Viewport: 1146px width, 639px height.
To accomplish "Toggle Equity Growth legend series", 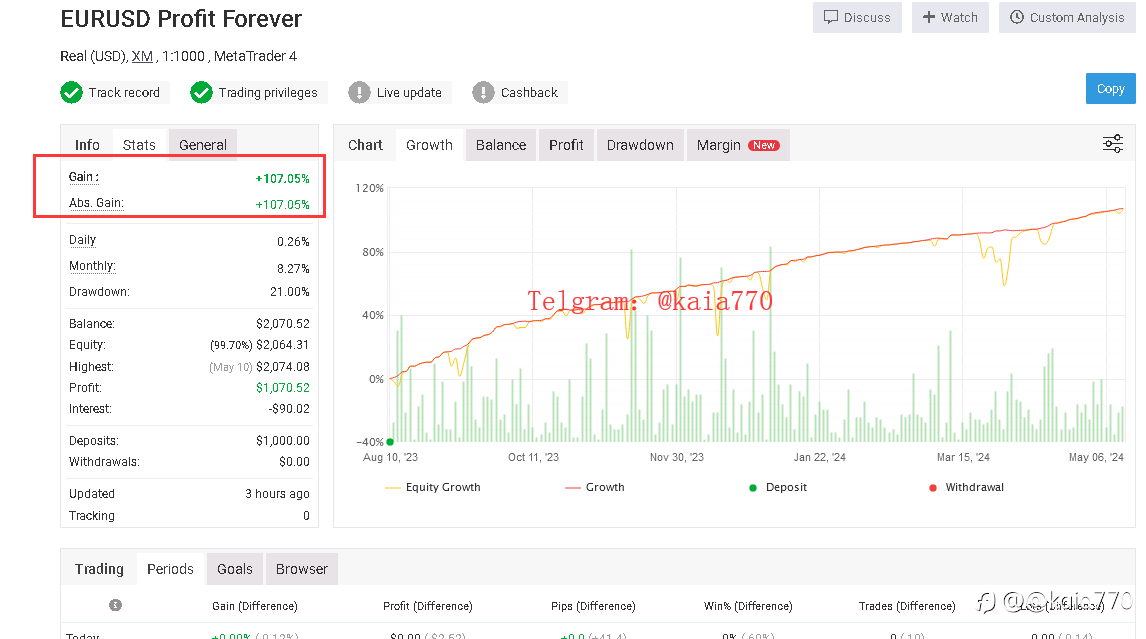I will pyautogui.click(x=433, y=487).
